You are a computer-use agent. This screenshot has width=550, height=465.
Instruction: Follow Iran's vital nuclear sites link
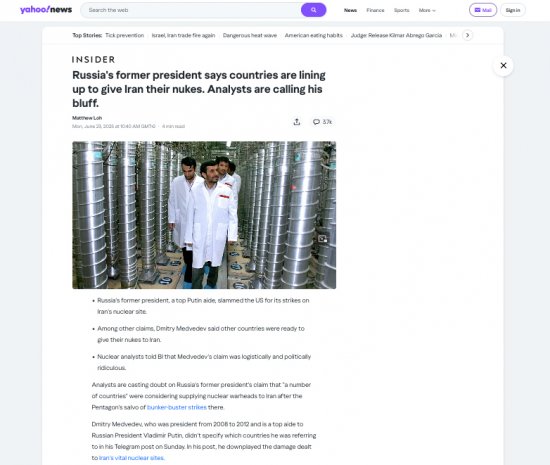[x=132, y=458]
